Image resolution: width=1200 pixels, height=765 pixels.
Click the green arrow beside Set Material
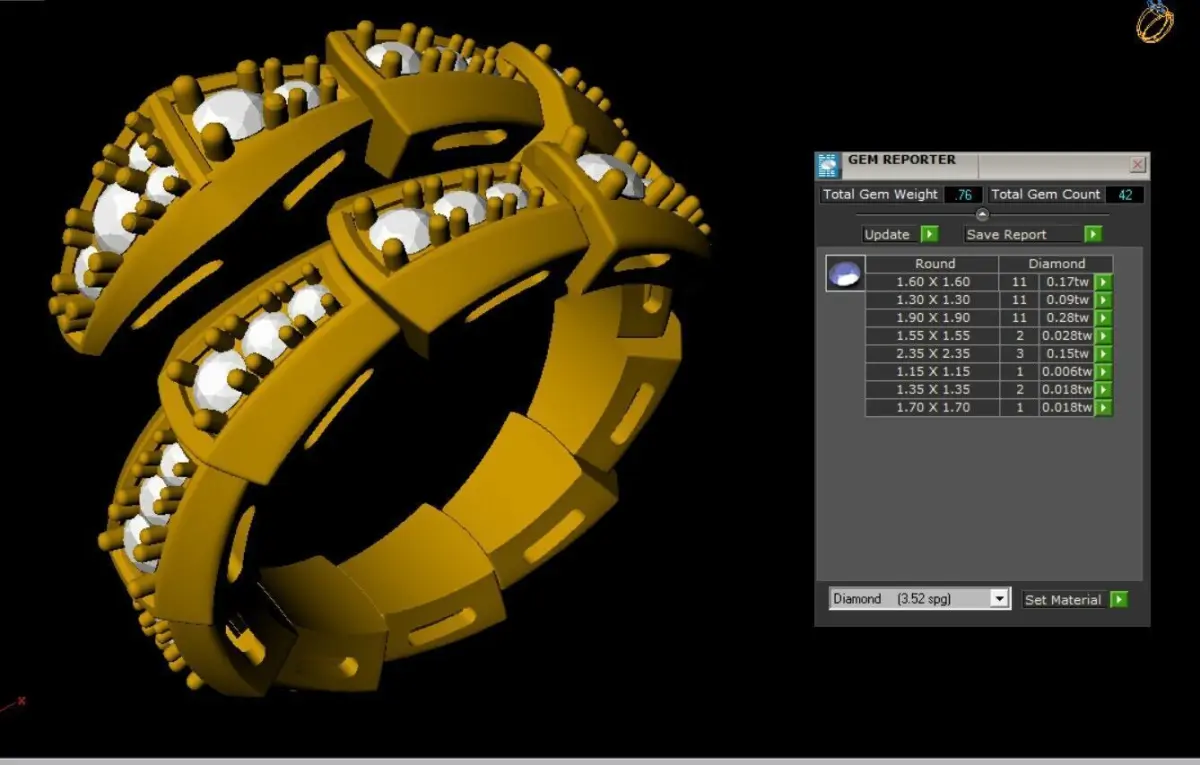tap(1119, 599)
